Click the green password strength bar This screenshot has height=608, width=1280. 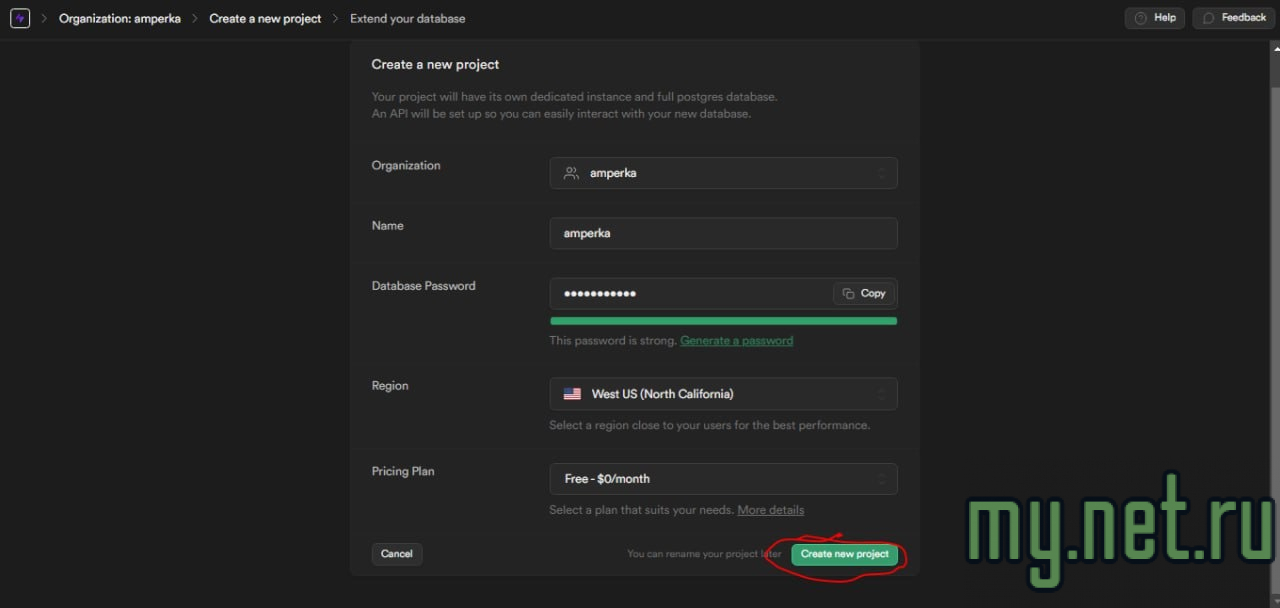coord(723,321)
